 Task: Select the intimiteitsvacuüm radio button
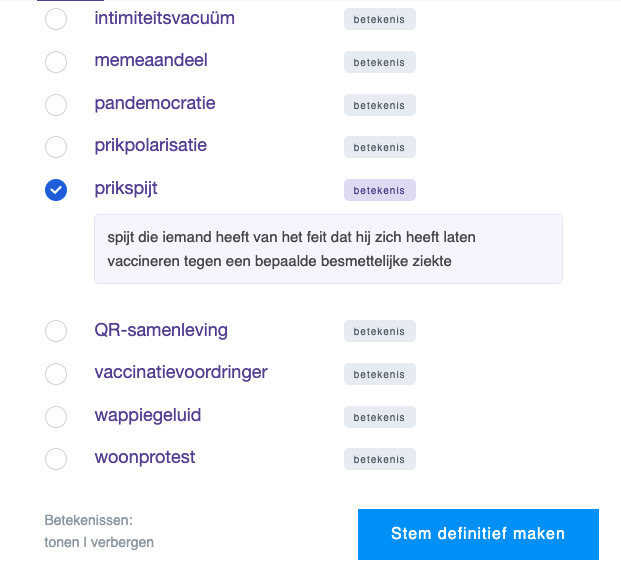56,19
